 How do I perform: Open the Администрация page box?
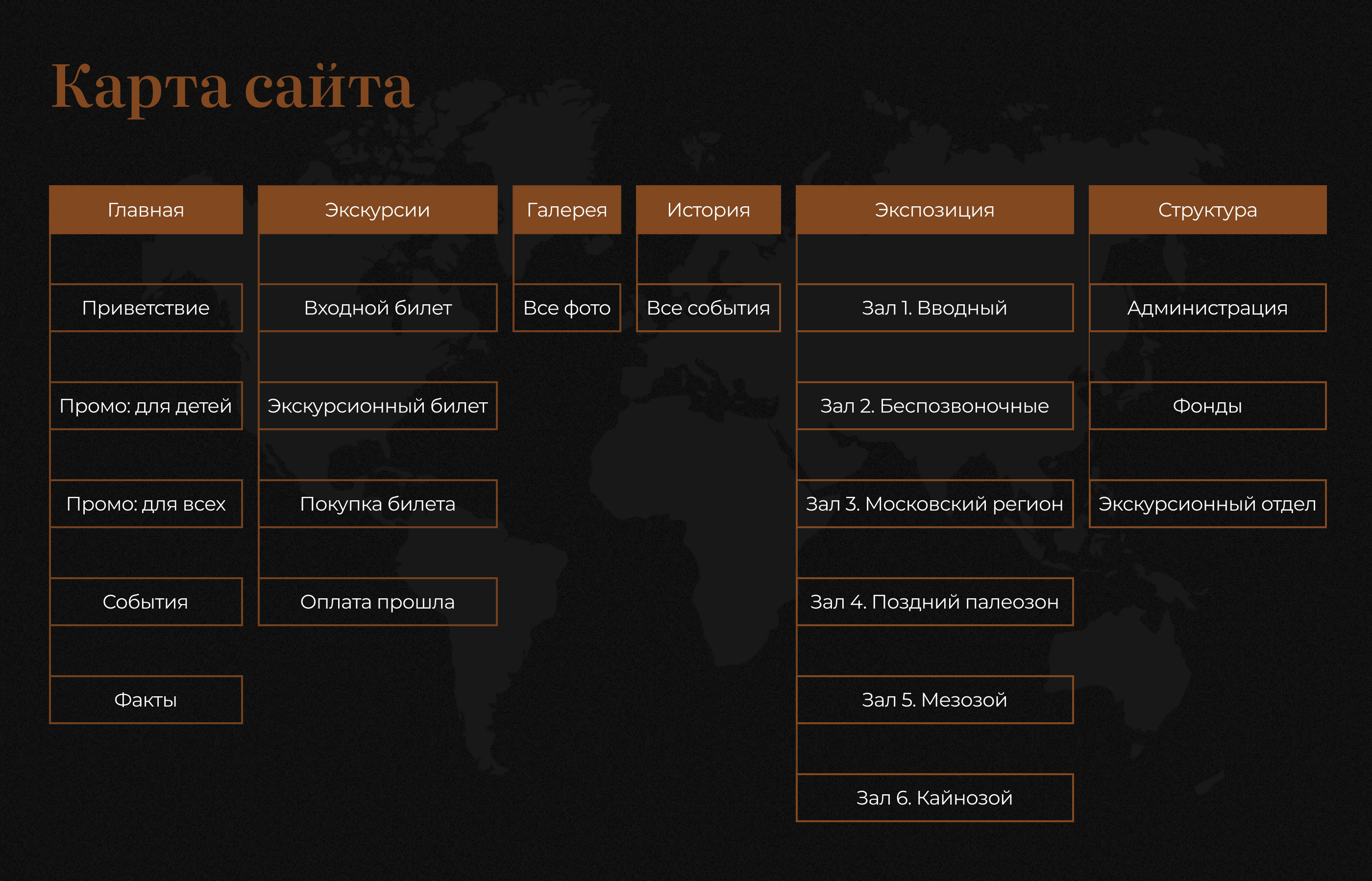point(1207,308)
